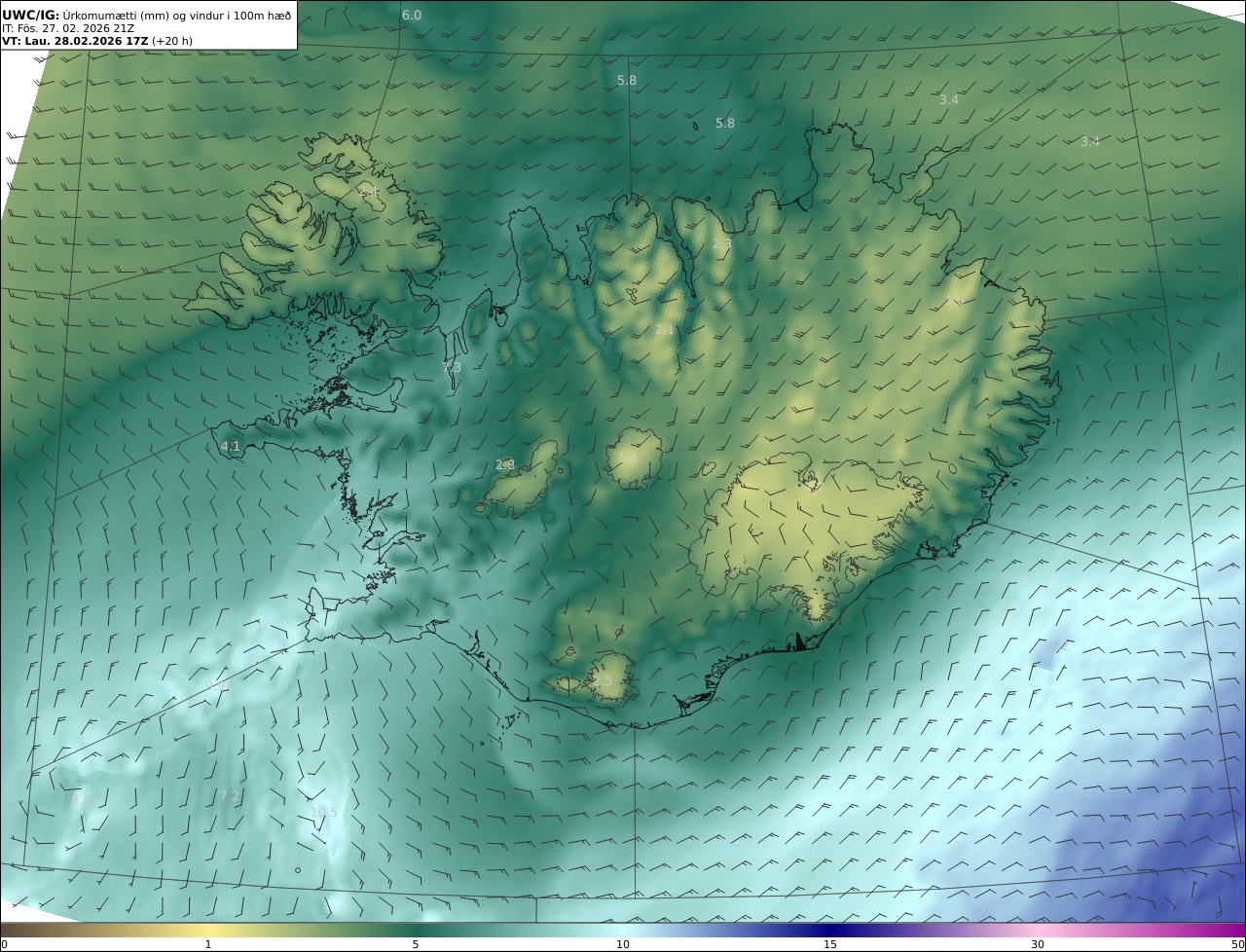
Task: Pick the pale yellow color above 1 on colorbar
Action: [x=208, y=929]
